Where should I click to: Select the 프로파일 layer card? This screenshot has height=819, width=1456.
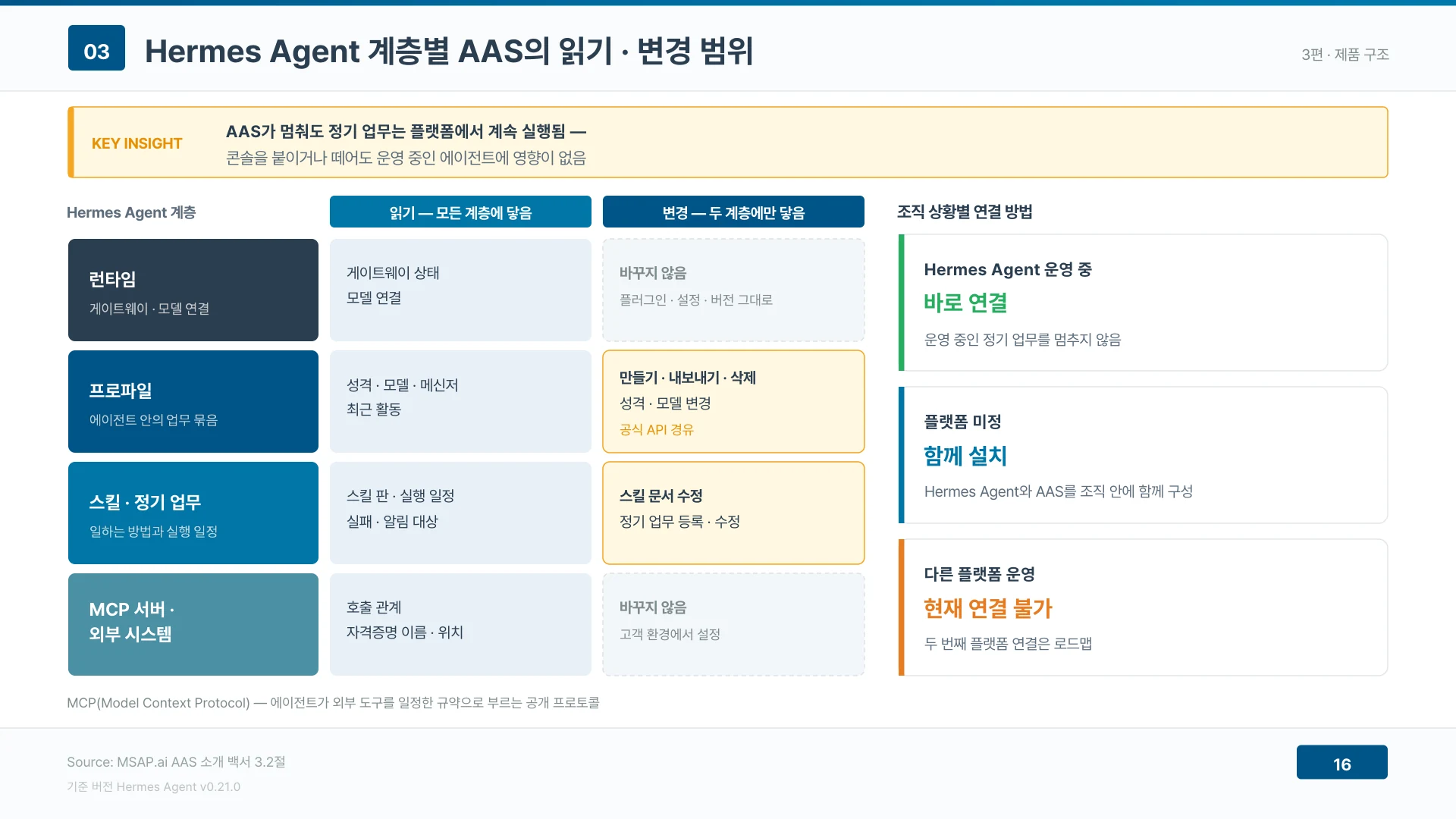coord(193,401)
